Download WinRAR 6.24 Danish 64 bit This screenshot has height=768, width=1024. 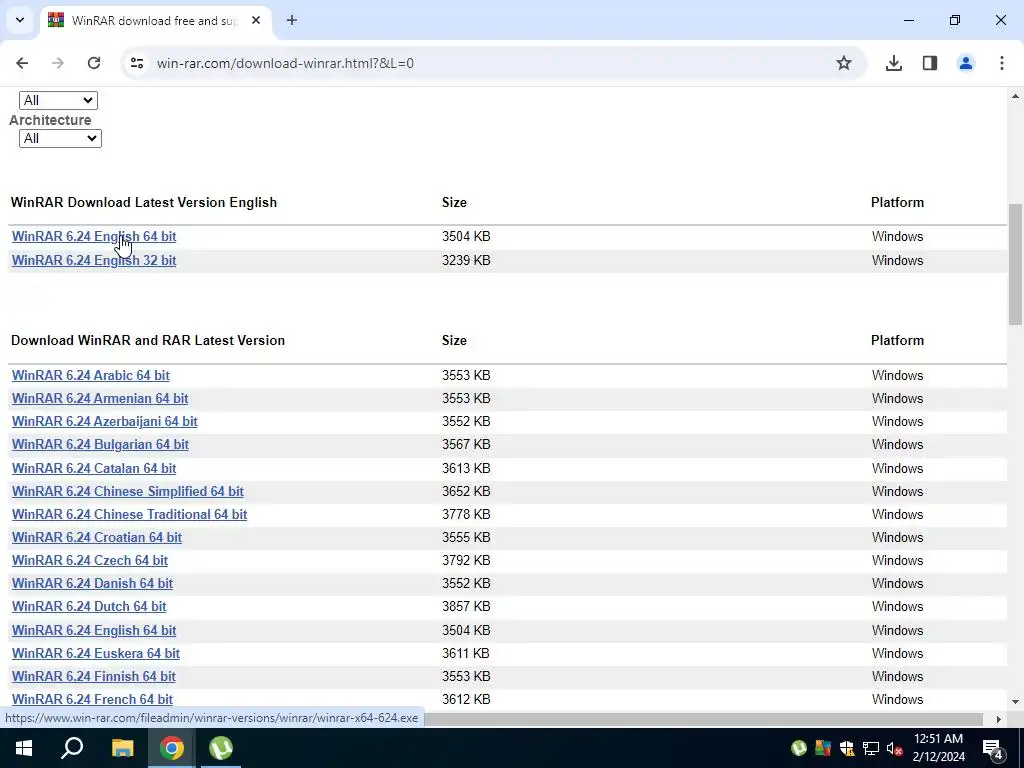[x=92, y=583]
